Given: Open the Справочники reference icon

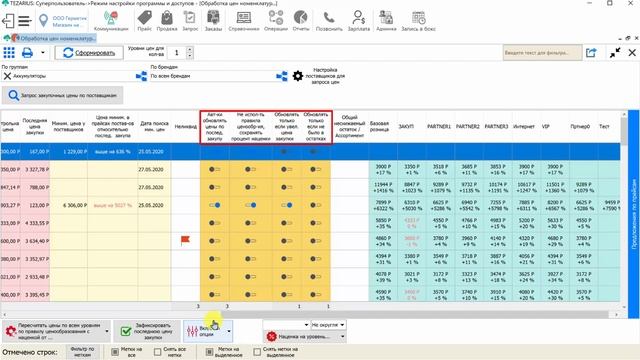Looking at the screenshot, I should (x=244, y=21).
